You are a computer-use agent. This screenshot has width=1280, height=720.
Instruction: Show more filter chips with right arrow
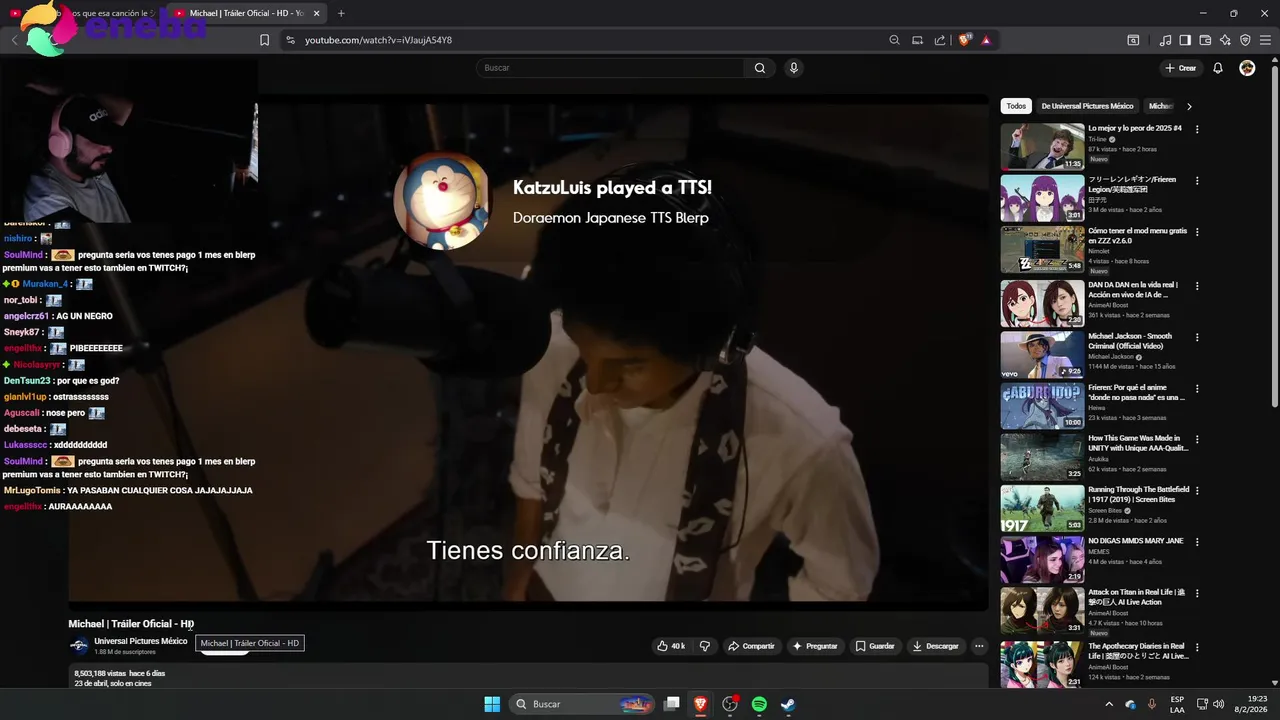[1189, 106]
